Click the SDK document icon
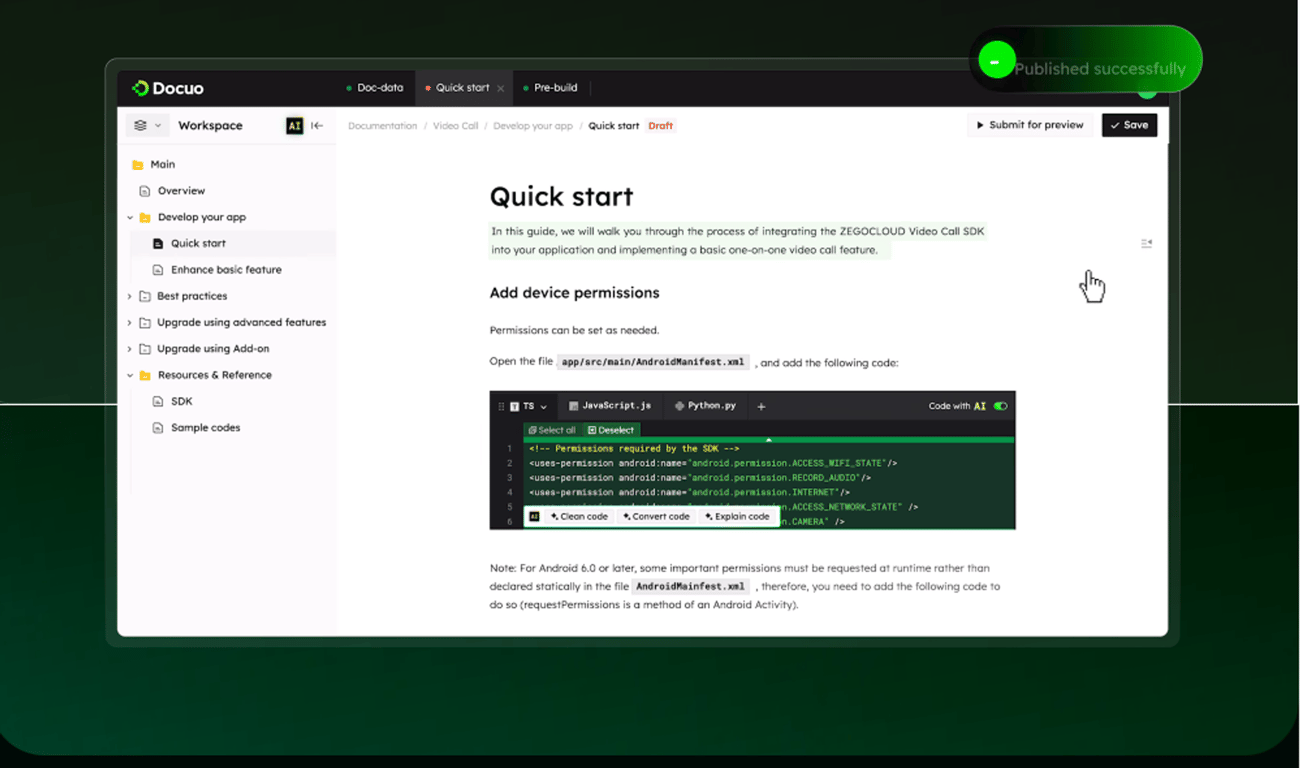The height and width of the screenshot is (768, 1300). (158, 402)
